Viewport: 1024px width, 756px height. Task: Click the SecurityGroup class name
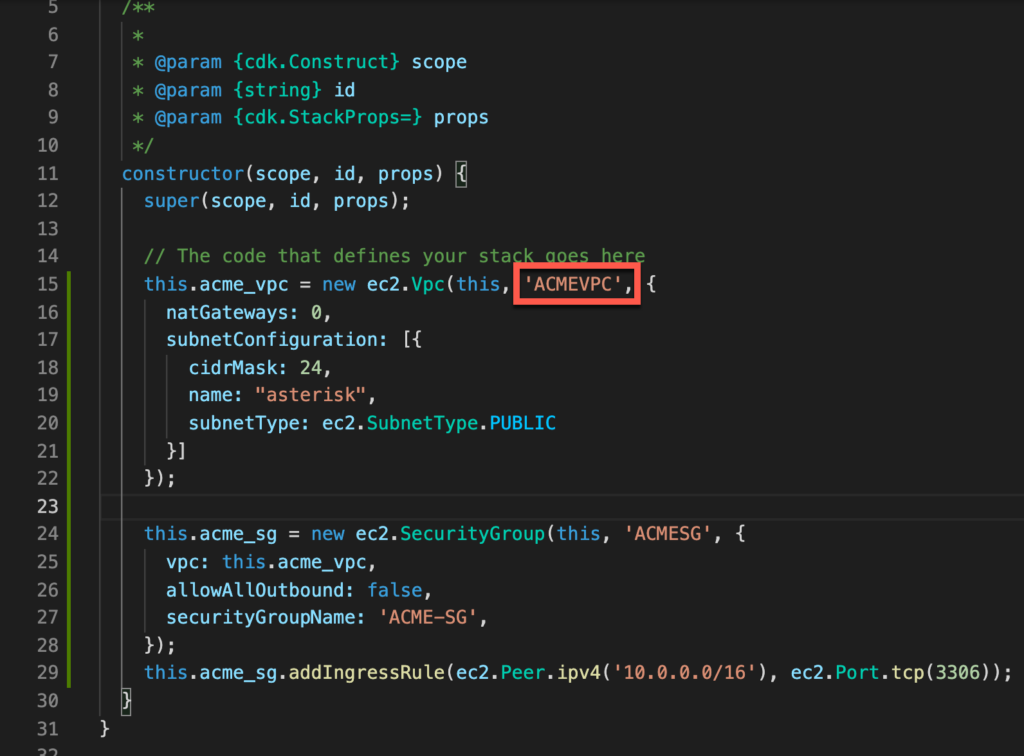point(472,534)
